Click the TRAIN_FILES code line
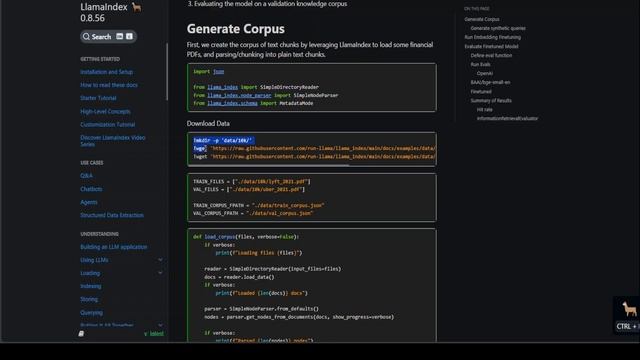The image size is (640, 360). (x=252, y=181)
